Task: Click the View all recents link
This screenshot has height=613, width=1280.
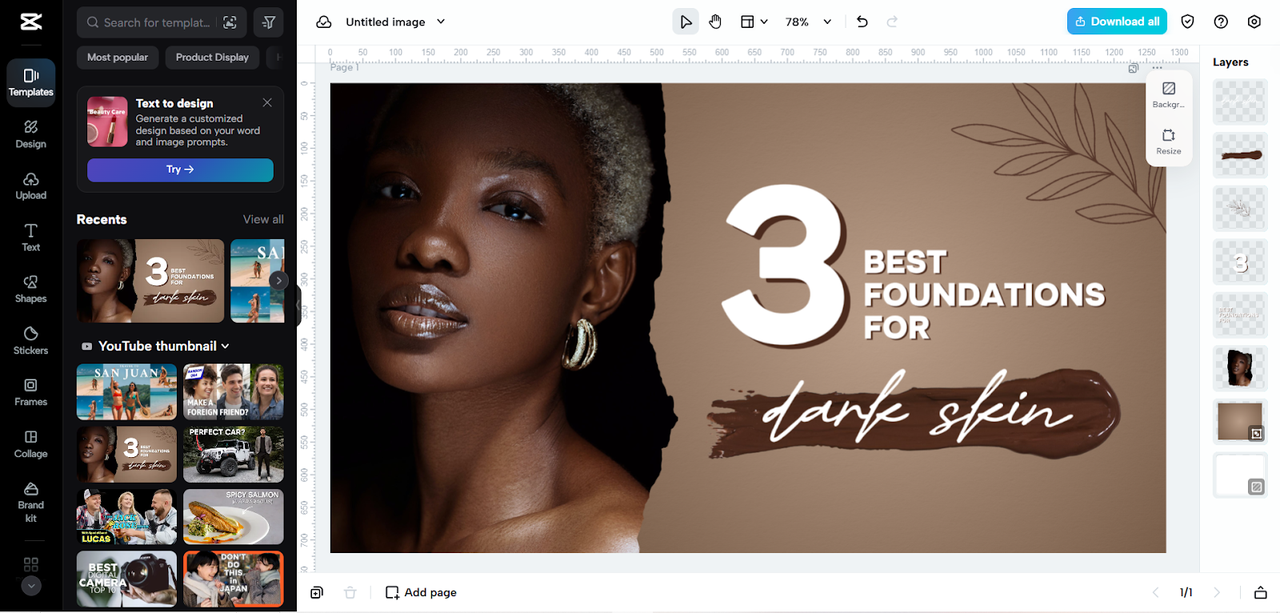Action: (263, 219)
